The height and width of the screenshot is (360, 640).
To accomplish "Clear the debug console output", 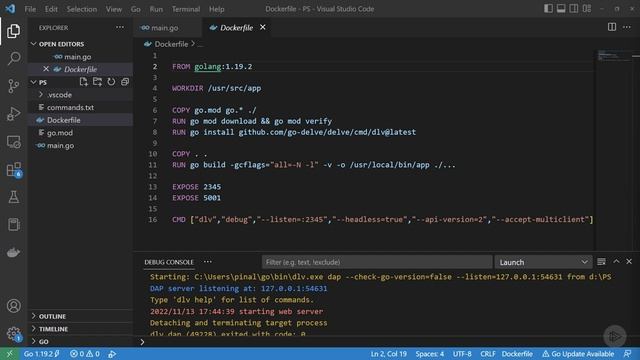I will [x=601, y=262].
